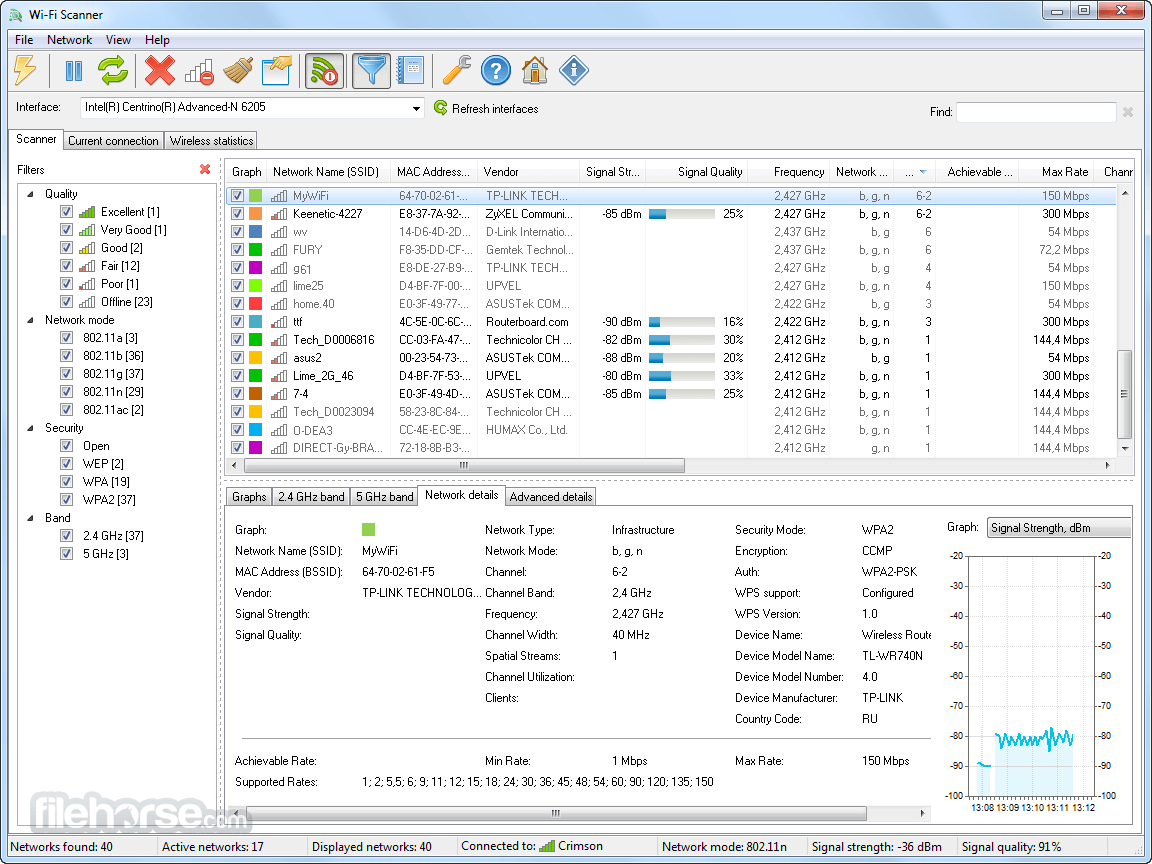Uncheck the Excellent [1] quality filter
1152x864 pixels.
click(66, 212)
